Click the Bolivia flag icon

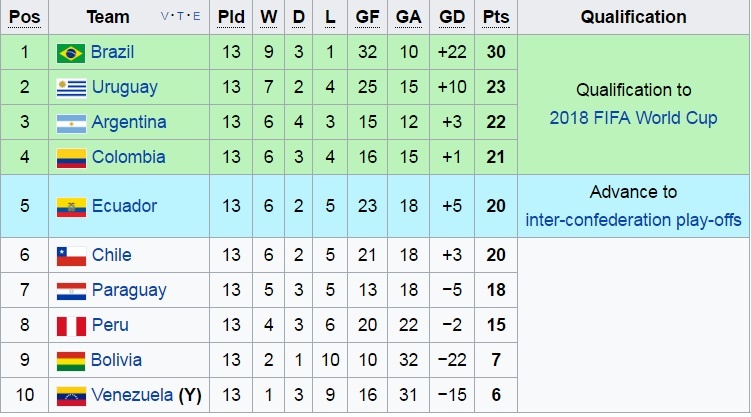[x=70, y=360]
